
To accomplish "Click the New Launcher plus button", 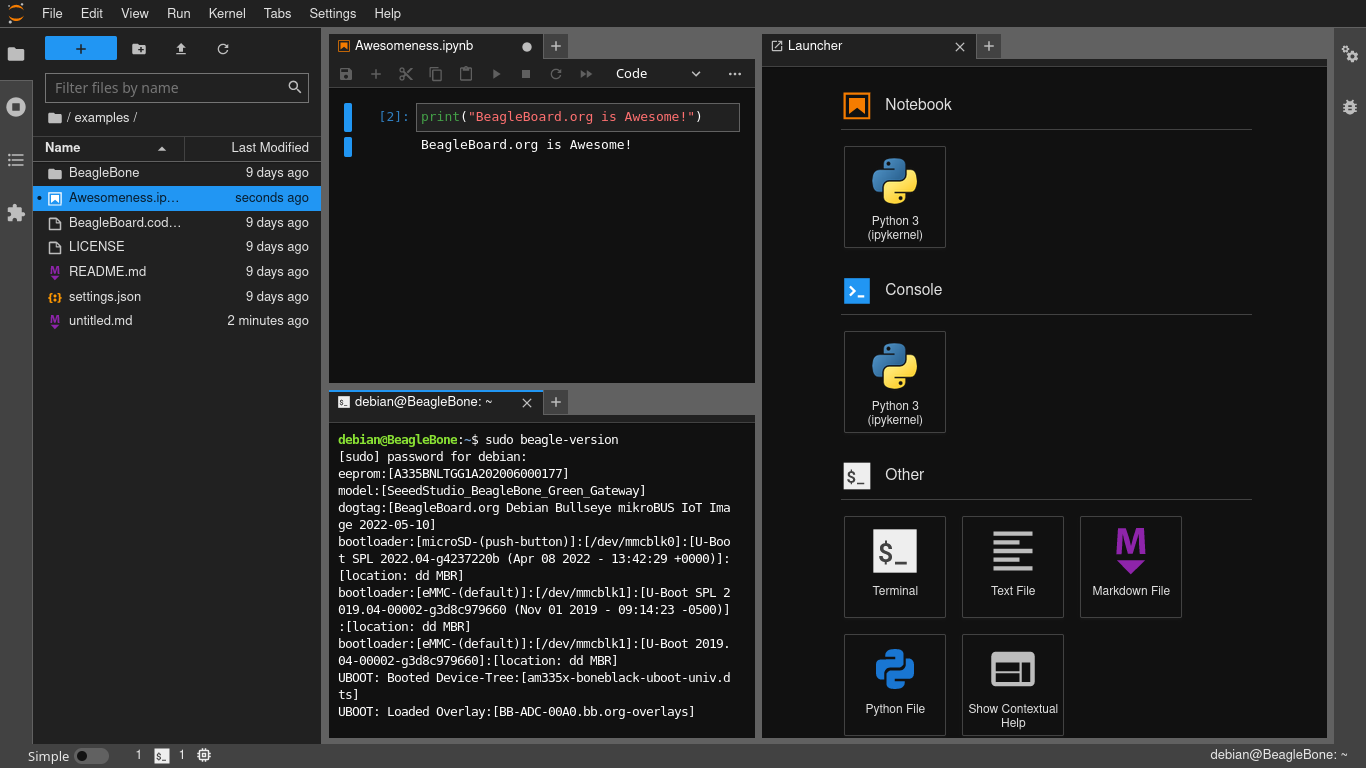I will click(81, 48).
